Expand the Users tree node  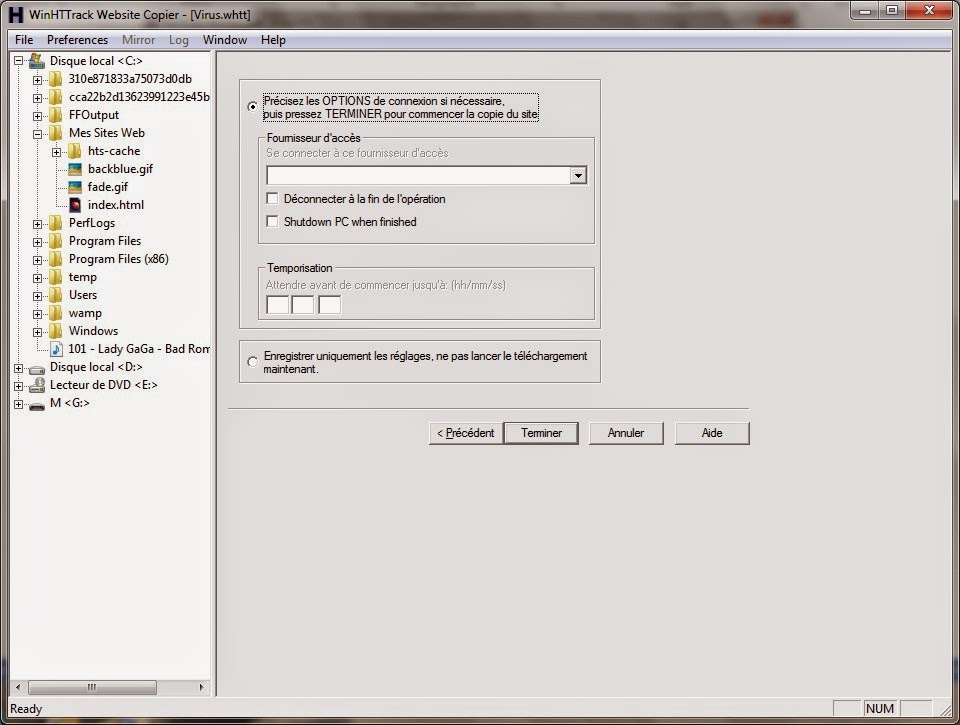(37, 296)
